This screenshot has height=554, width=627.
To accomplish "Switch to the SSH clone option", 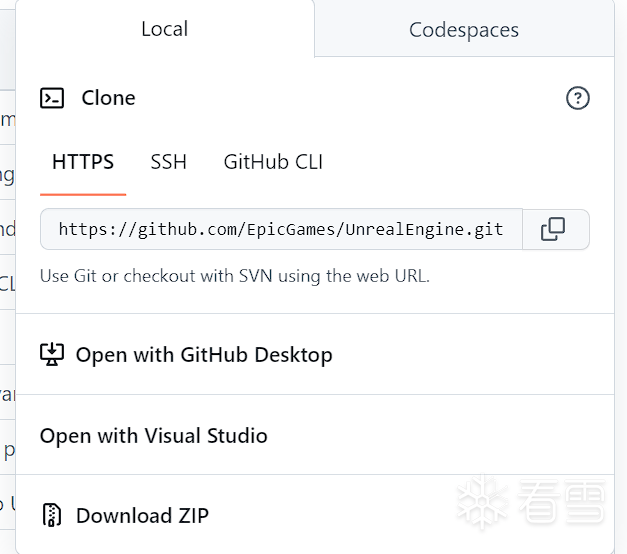I will (168, 162).
